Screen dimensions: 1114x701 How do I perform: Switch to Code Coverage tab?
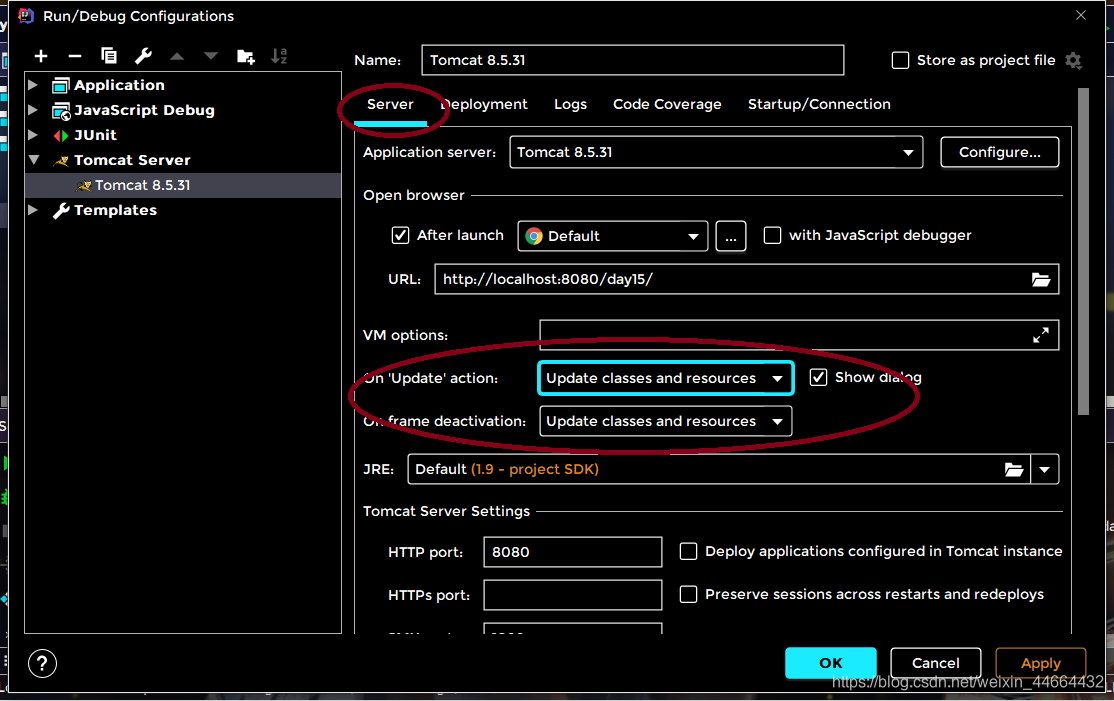click(667, 104)
